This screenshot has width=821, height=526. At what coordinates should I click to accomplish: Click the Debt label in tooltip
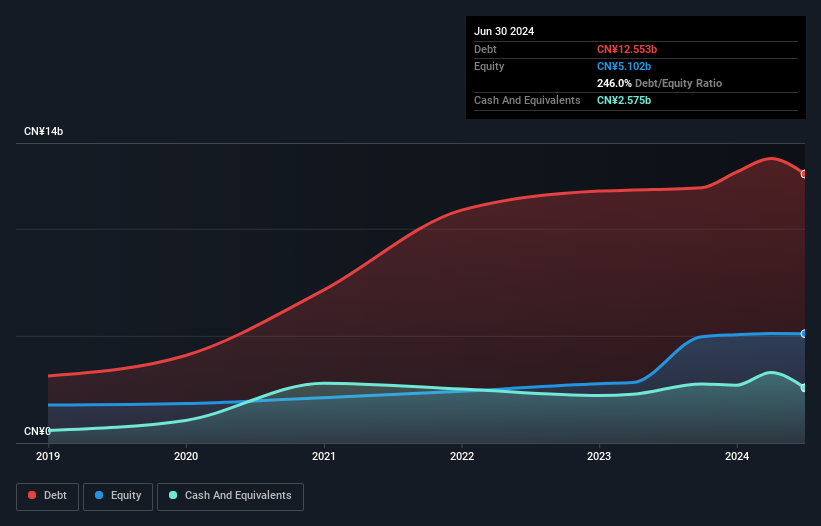485,49
